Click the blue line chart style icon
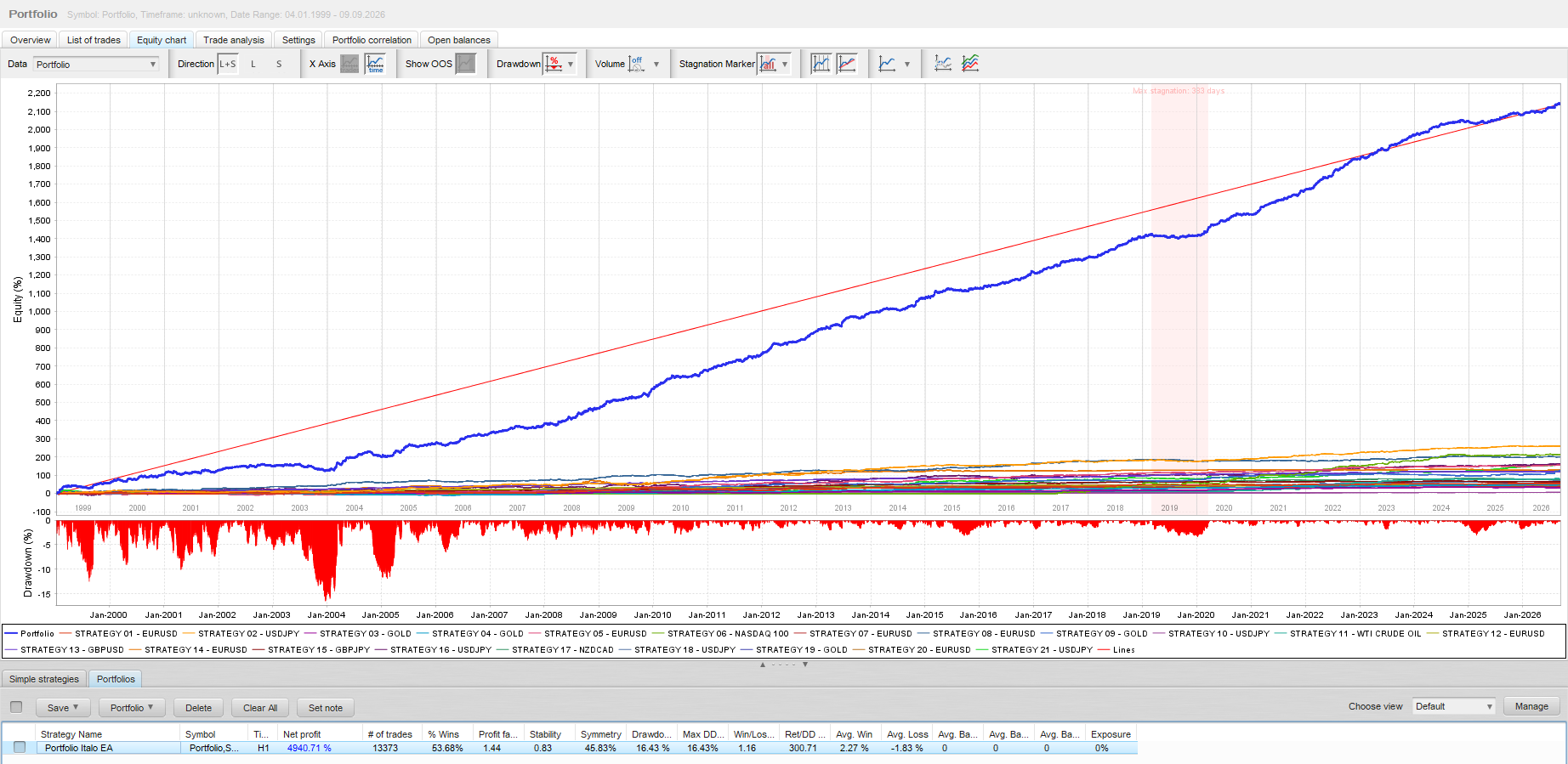The height and width of the screenshot is (764, 1568). point(887,64)
